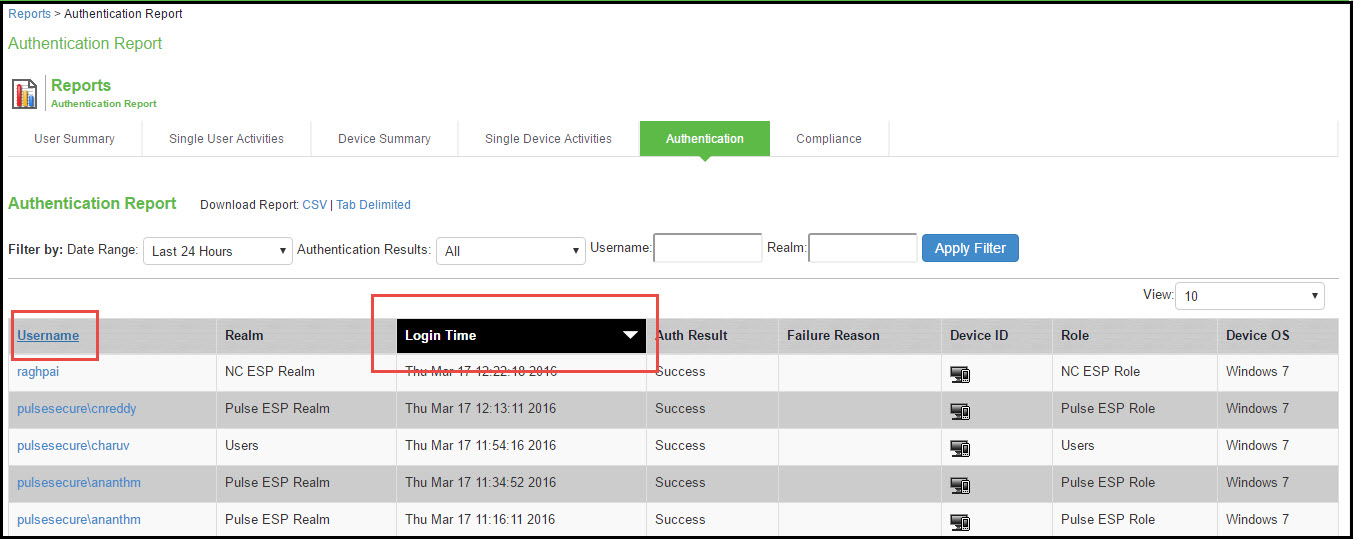Click device icon in cnreddy row
Viewport: 1353px width, 539px height.
point(960,411)
